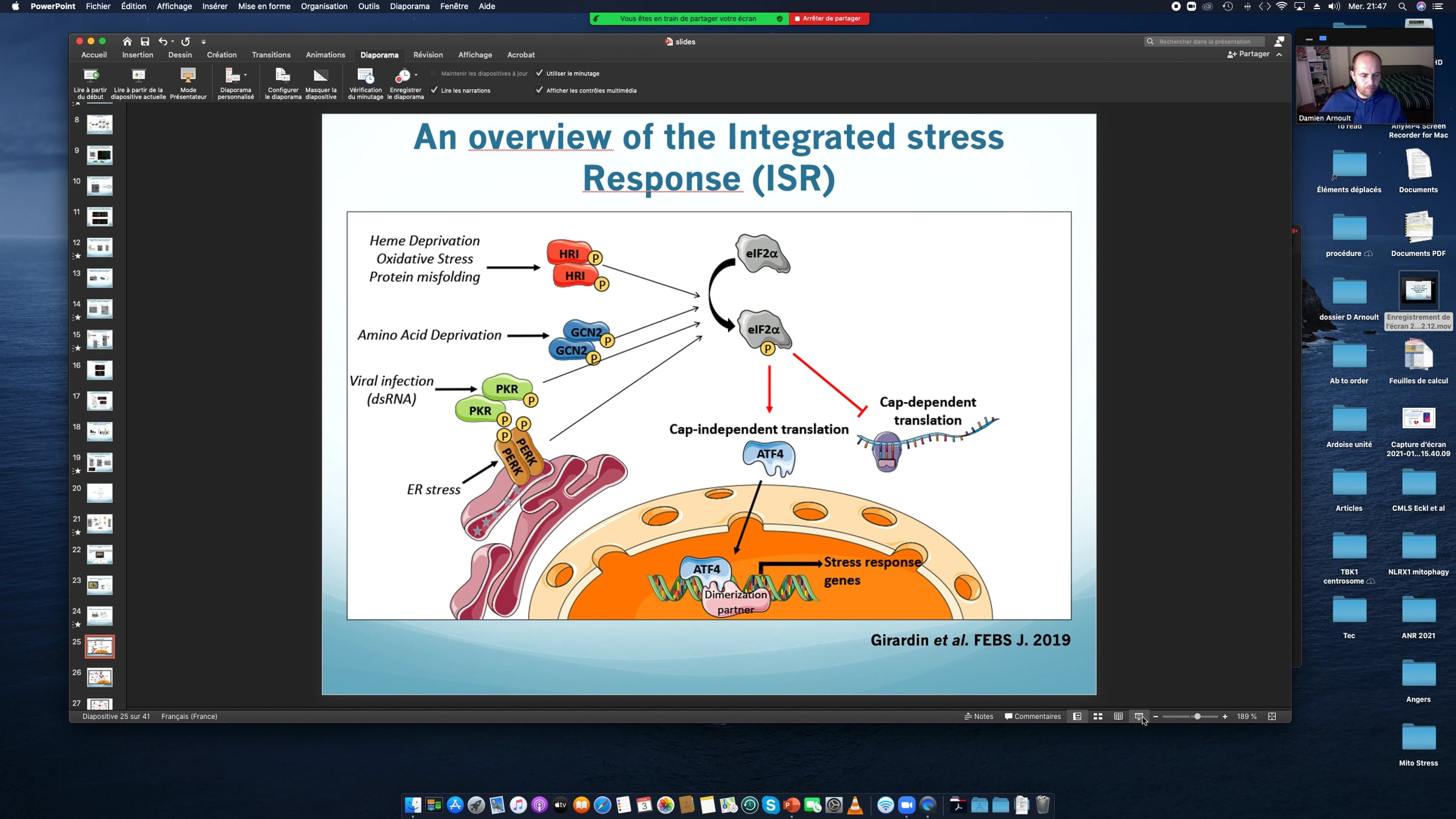The image size is (1456, 819).
Task: Expand Enregistrer le diaporama dropdown arrow
Action: coord(416,75)
